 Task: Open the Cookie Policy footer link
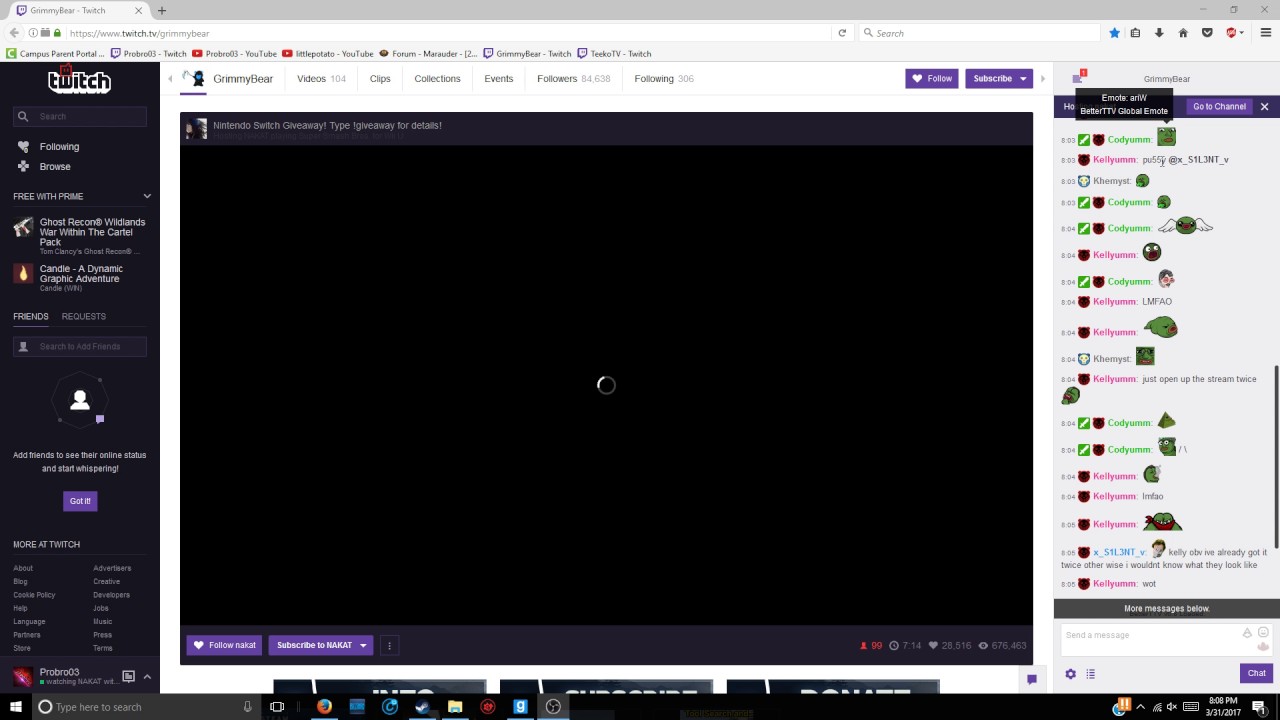(34, 595)
